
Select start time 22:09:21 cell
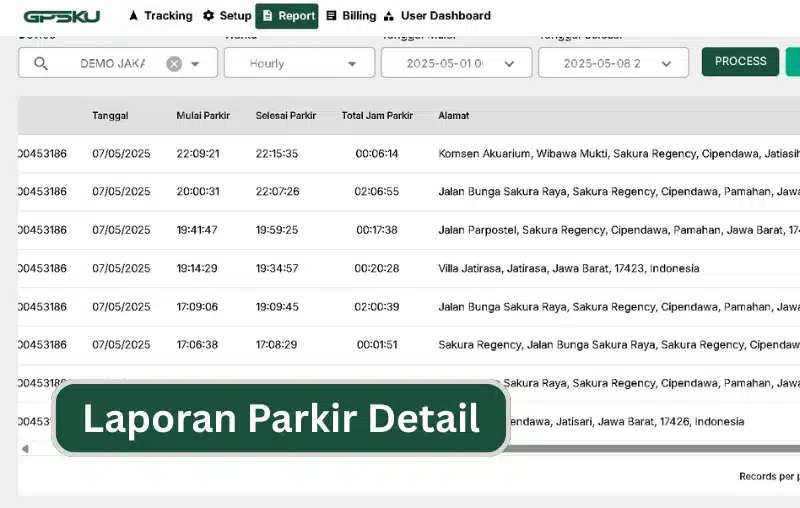tap(198, 154)
